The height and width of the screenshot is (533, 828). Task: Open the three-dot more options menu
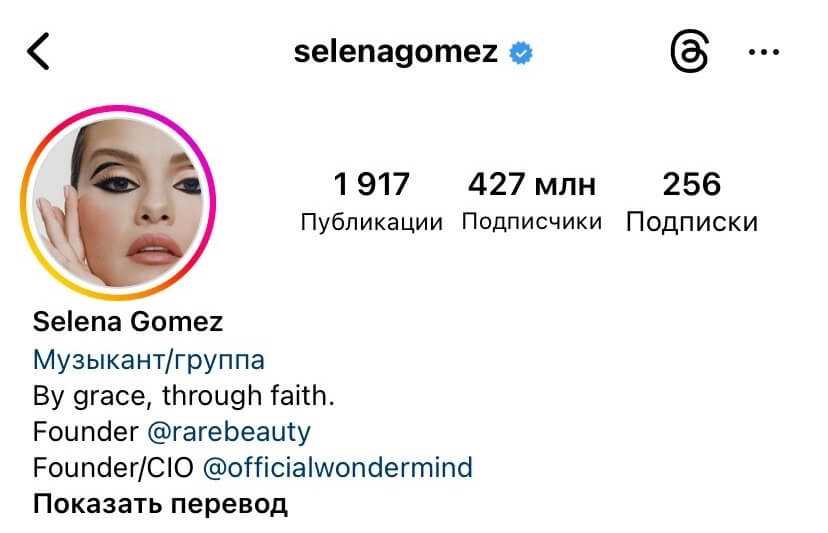pyautogui.click(x=764, y=52)
